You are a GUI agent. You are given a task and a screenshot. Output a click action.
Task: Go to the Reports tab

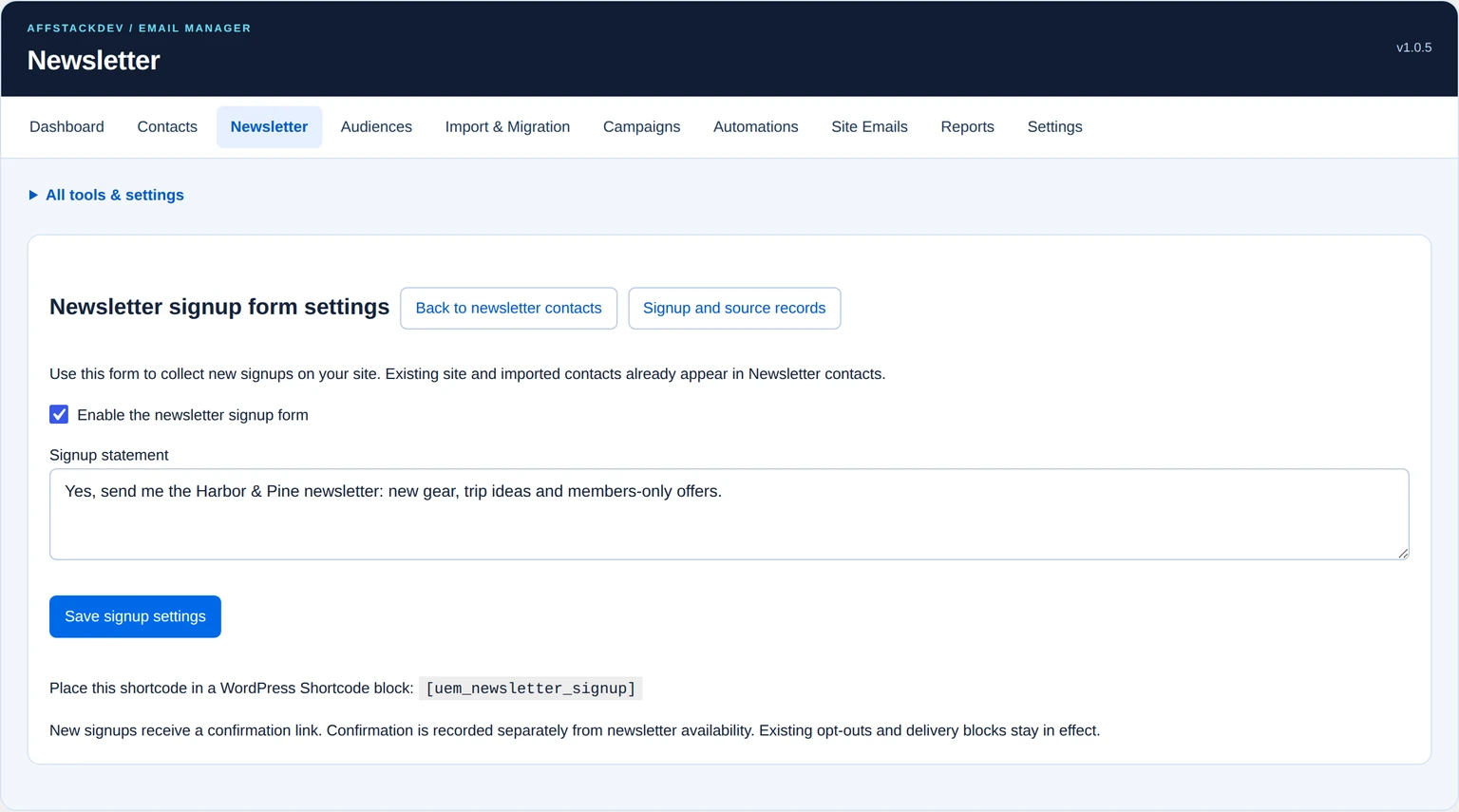click(x=967, y=127)
